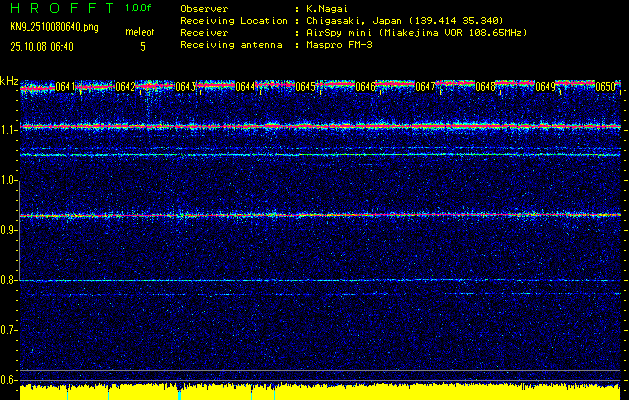This screenshot has width=629, height=400.
Task: Click the yellow signal level bar at bottom
Action: pos(320,391)
